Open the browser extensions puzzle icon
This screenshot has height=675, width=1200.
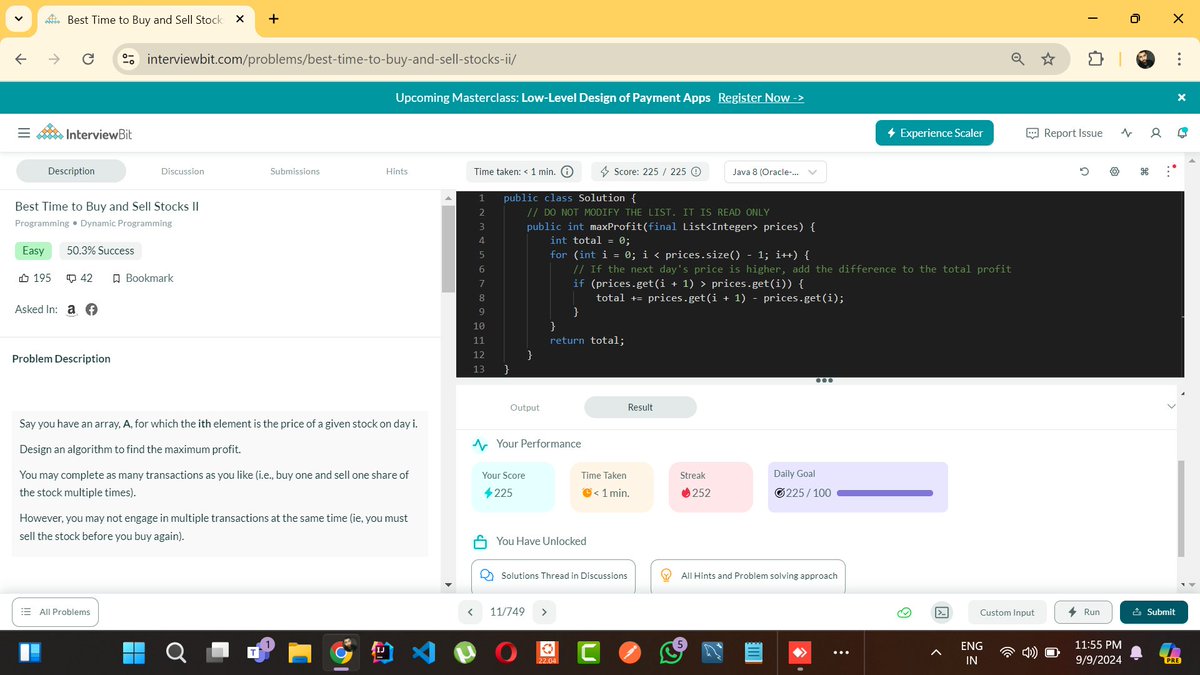(x=1097, y=59)
